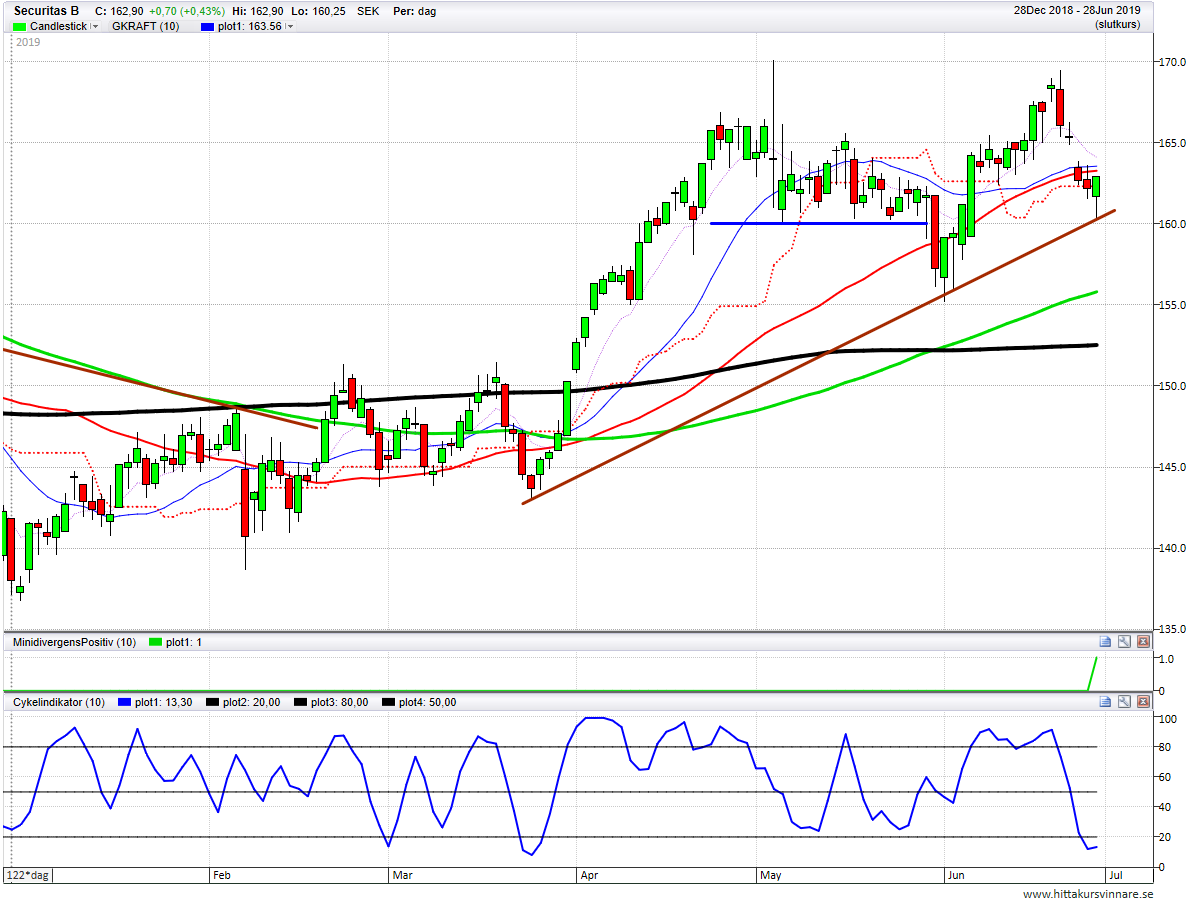
Task: Click the black plot2: 20,00 swatch
Action: (212, 703)
